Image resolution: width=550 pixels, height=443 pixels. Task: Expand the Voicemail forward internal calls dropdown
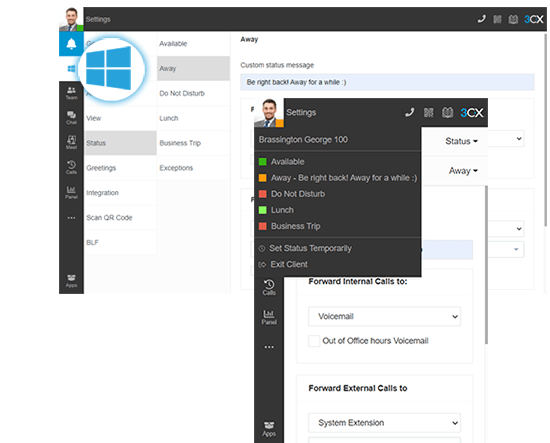pos(384,316)
